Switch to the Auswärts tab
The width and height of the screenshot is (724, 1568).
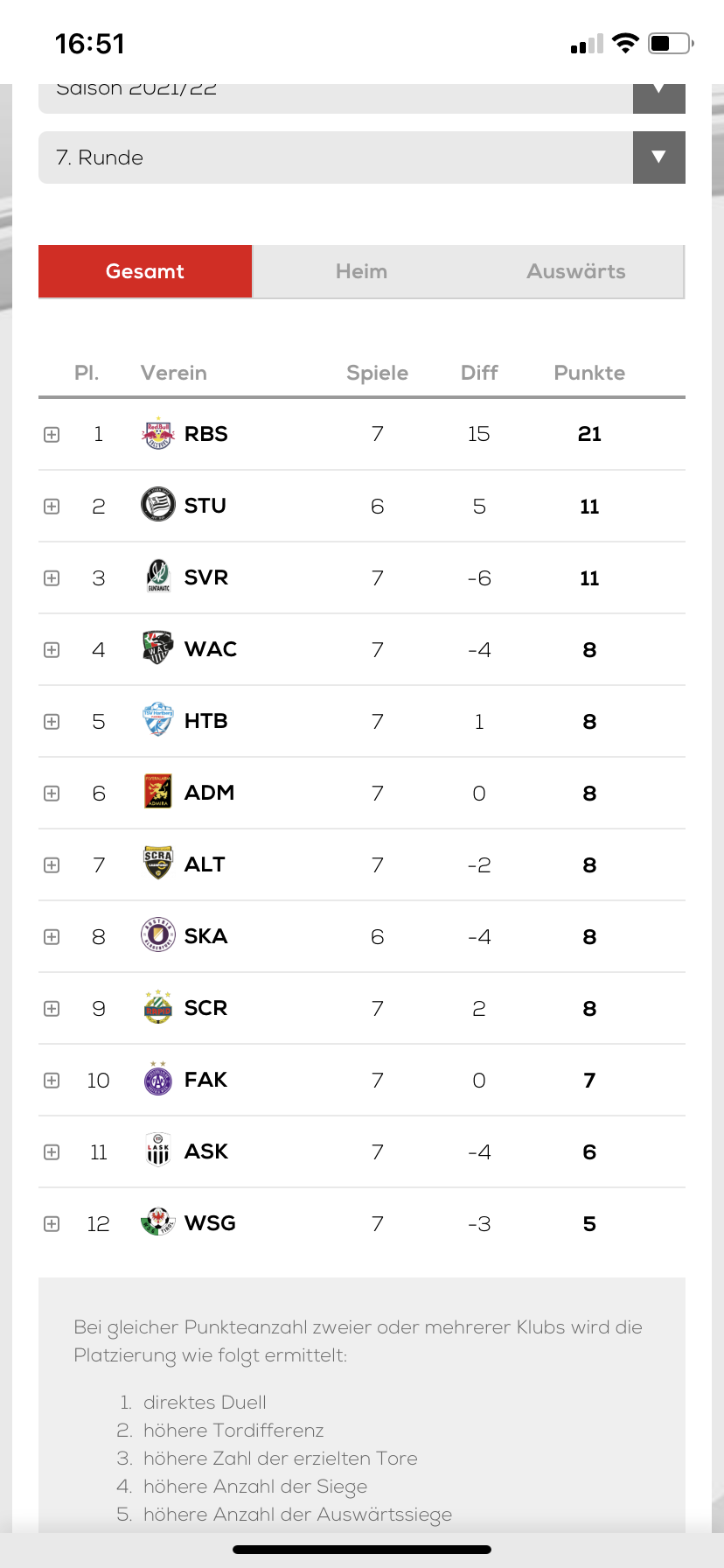click(x=575, y=271)
